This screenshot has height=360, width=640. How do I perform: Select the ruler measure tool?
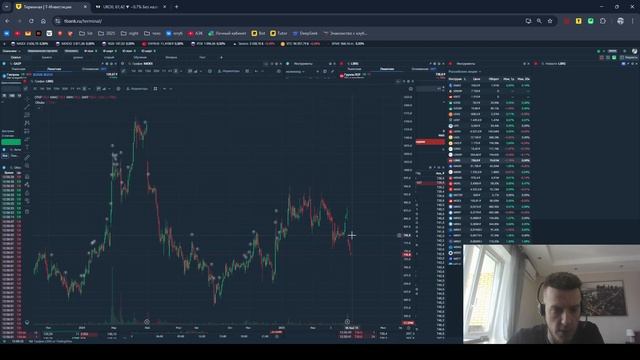[x=27, y=158]
